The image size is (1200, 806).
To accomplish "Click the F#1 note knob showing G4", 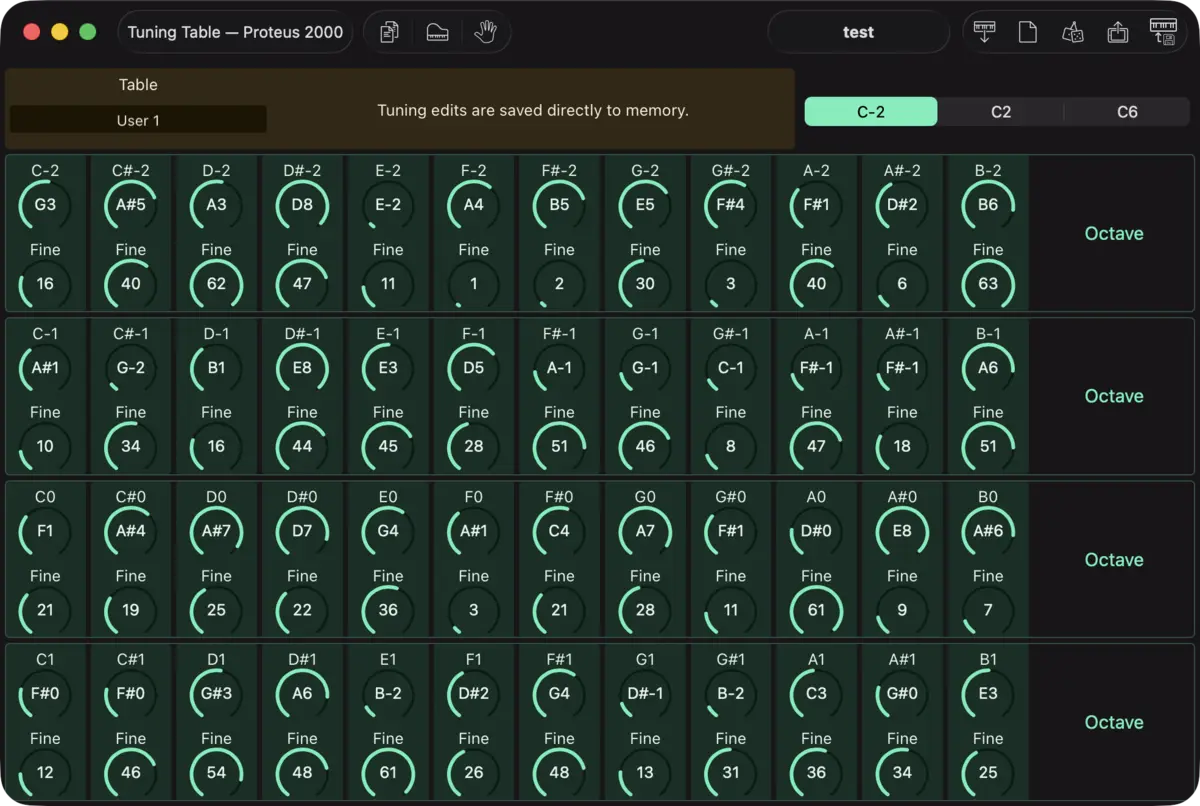I will [559, 694].
